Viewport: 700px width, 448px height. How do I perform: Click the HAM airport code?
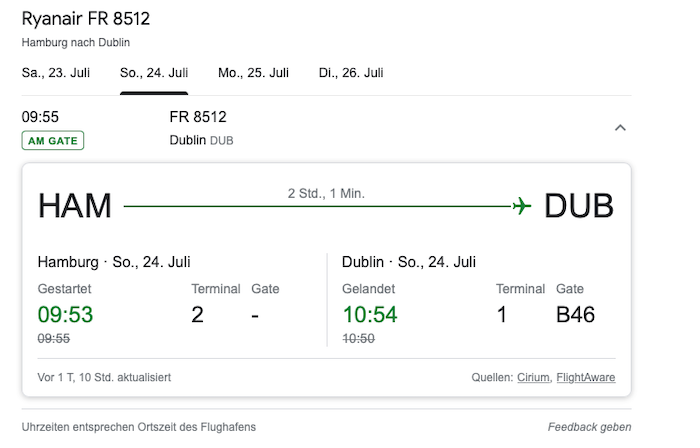[x=75, y=206]
